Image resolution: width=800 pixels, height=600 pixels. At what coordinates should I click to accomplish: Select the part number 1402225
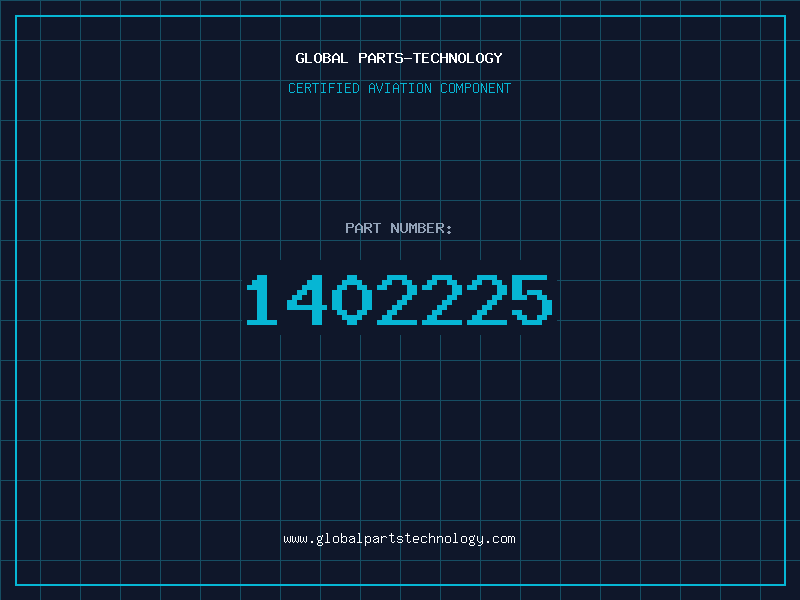(x=399, y=299)
